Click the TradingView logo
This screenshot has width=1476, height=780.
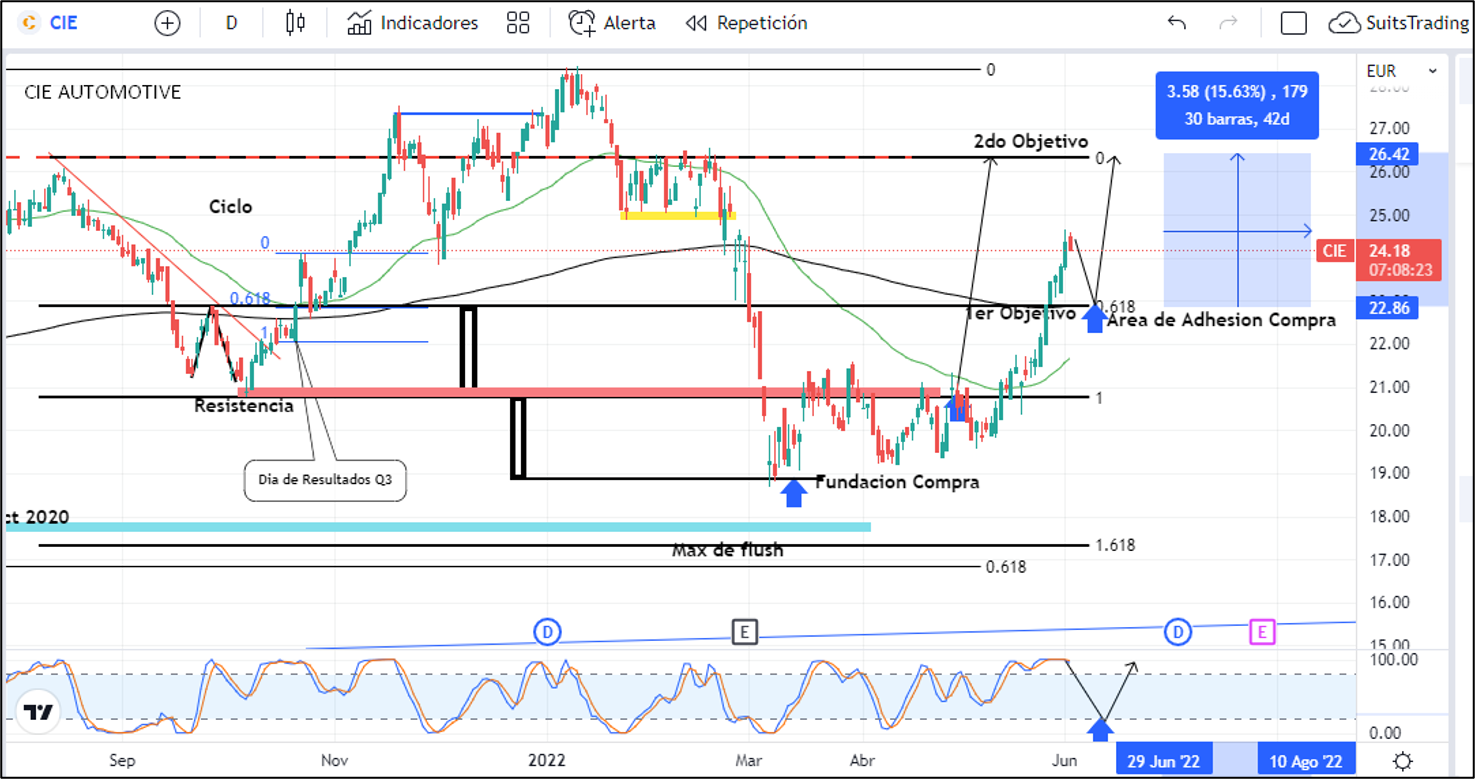[x=39, y=712]
